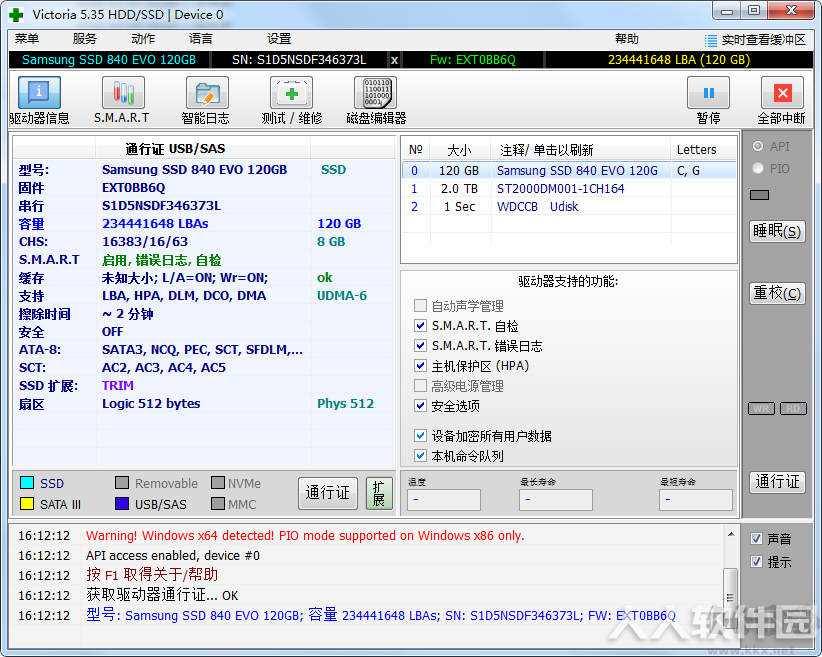Viewport: 822px width, 657px height.
Task: Toggle S.M.A.R.T. 错误日志 checkbox
Action: pos(420,346)
